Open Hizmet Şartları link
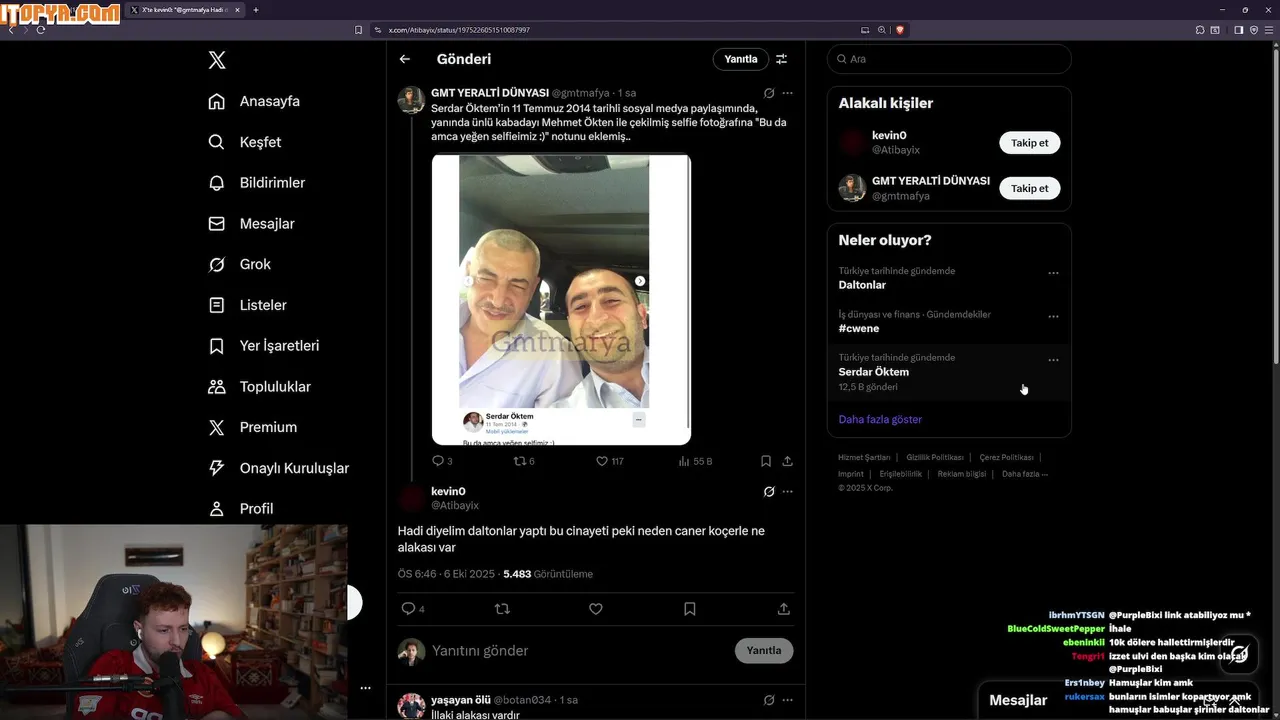1280x720 pixels. tap(864, 457)
